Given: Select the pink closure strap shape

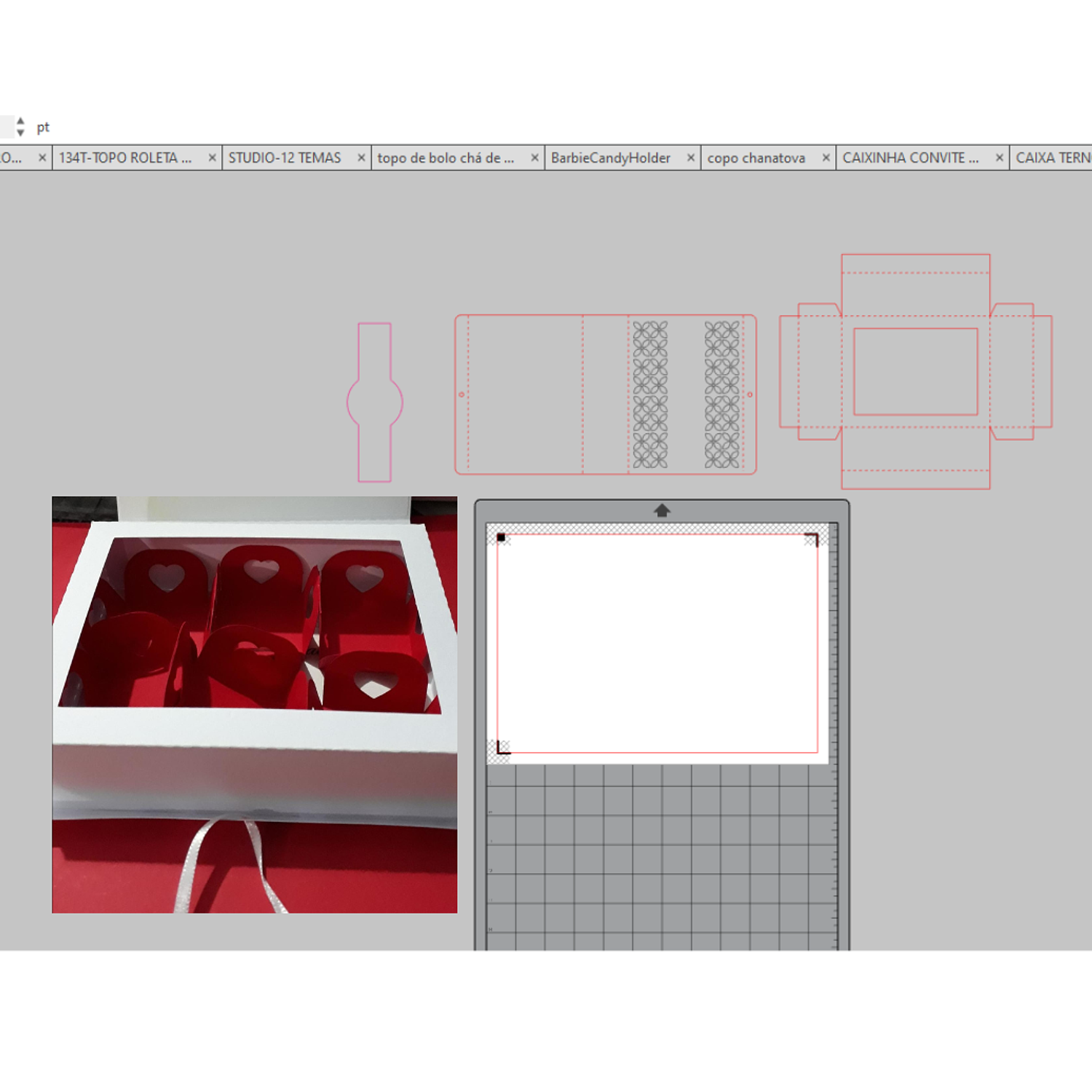Looking at the screenshot, I should point(374,402).
